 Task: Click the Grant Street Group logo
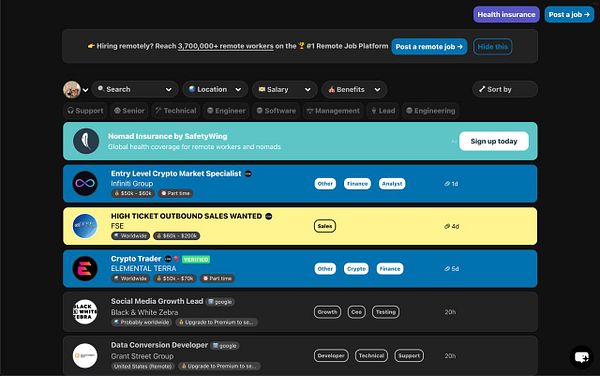coord(85,356)
